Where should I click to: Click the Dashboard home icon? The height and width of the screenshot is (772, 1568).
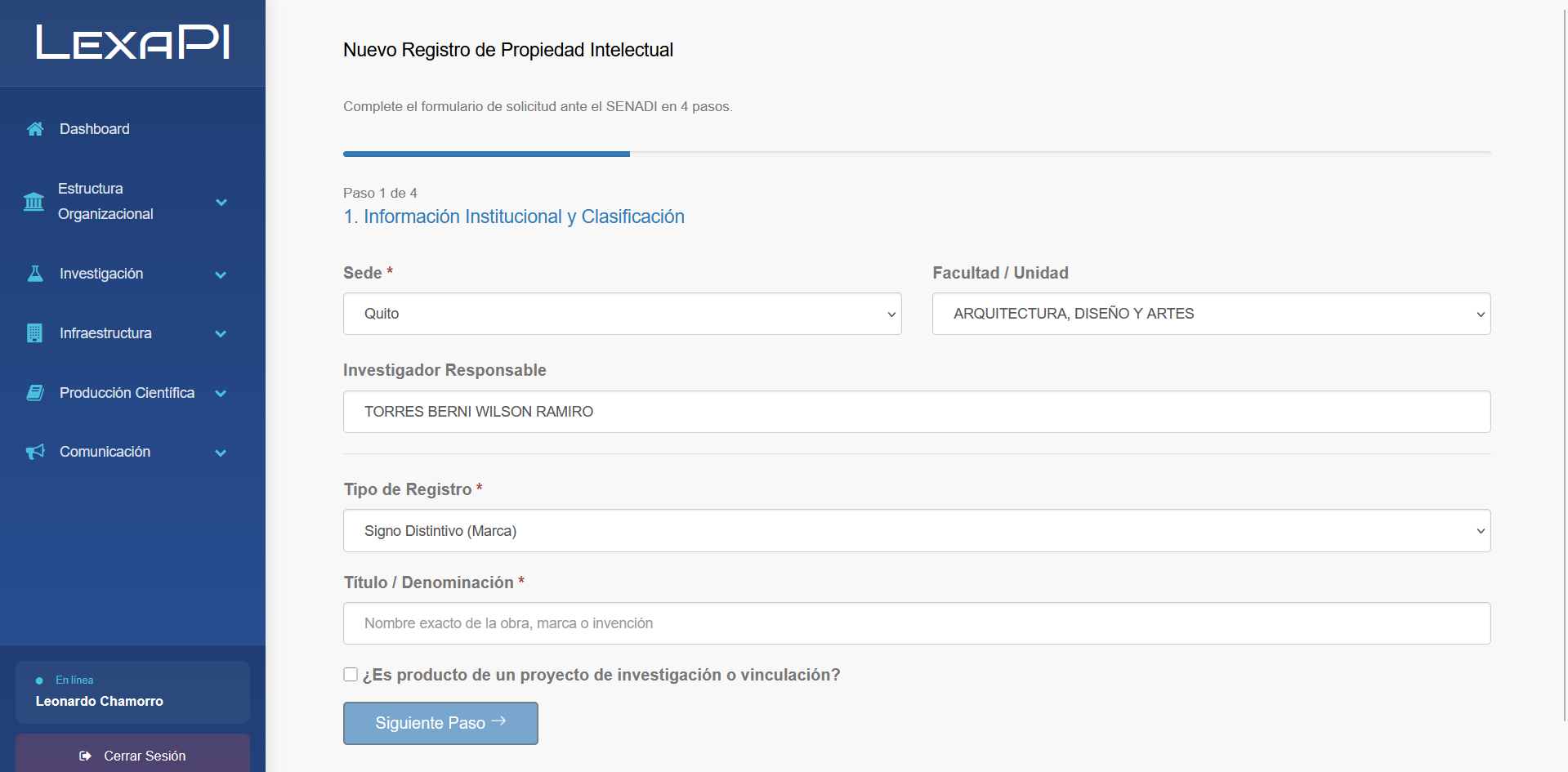(35, 129)
